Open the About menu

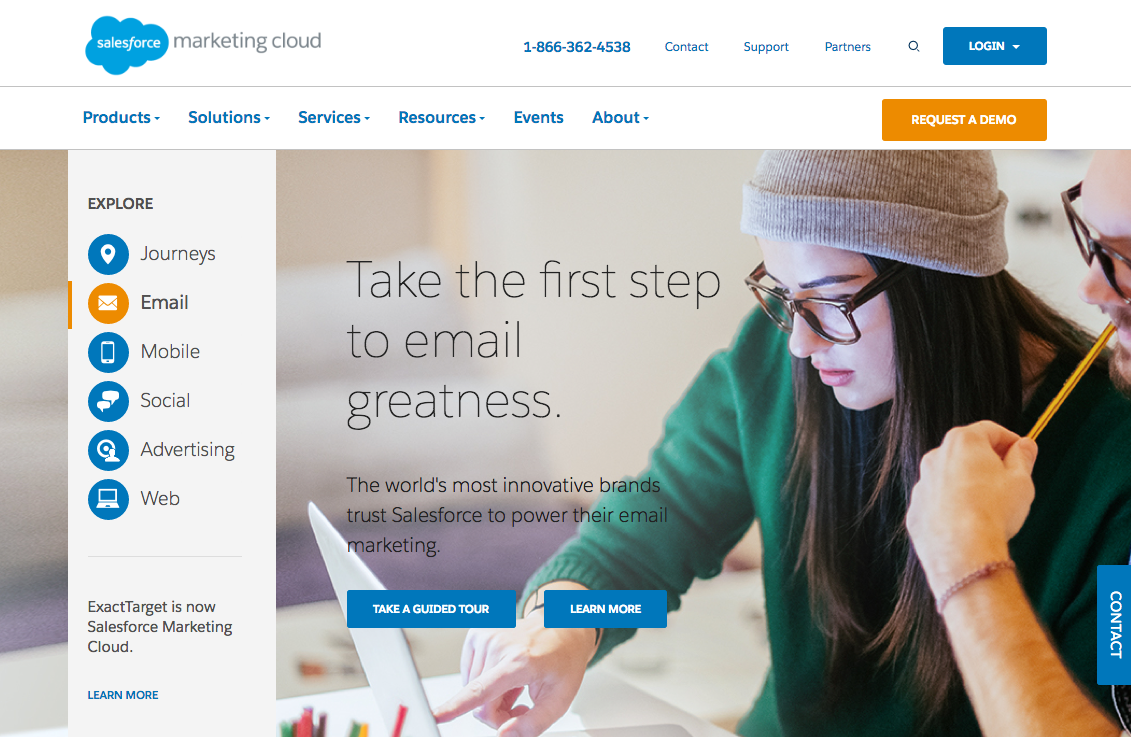coord(620,118)
